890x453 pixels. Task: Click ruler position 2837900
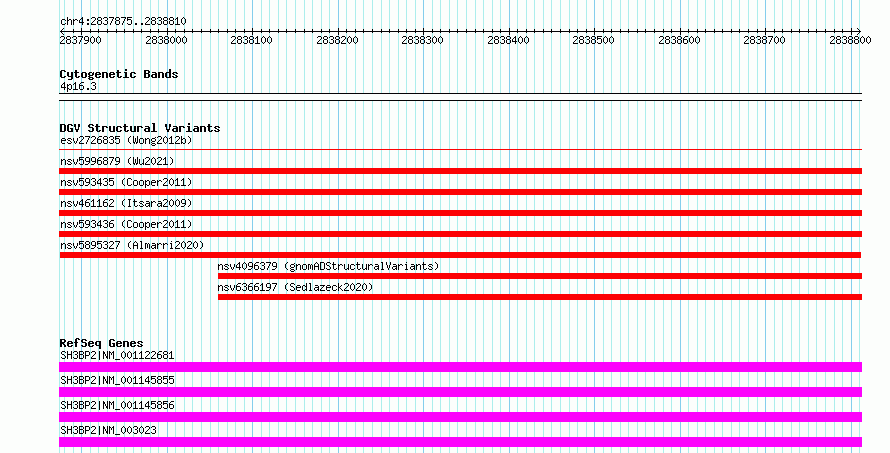tap(81, 40)
